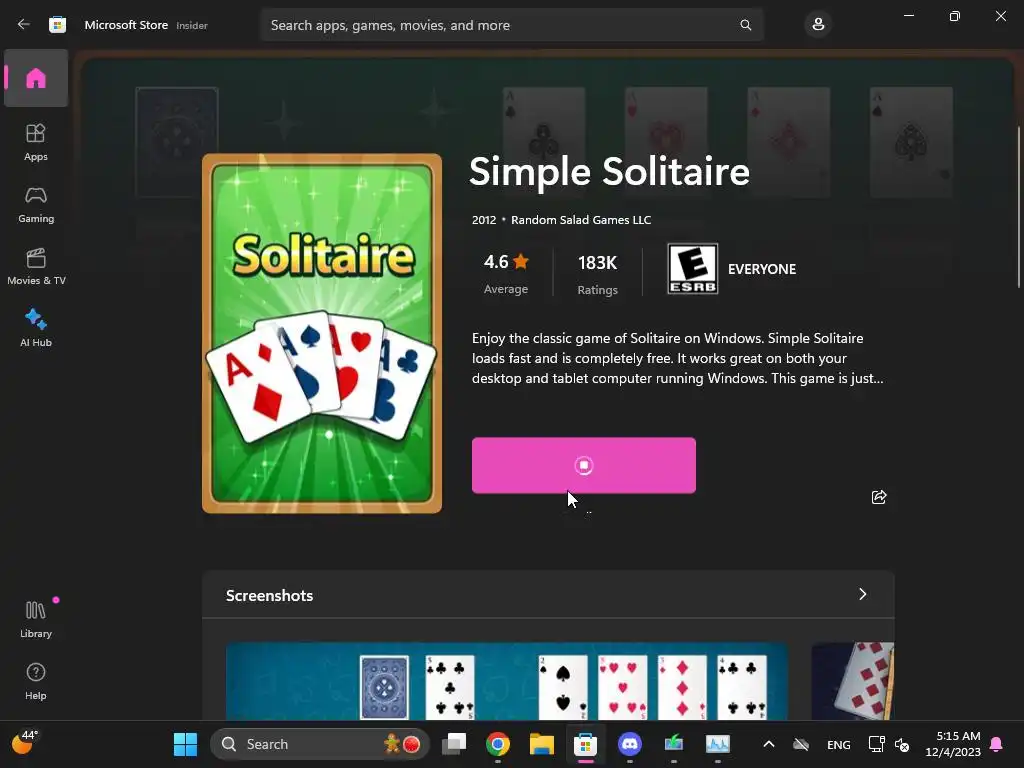Open the AI Hub
The height and width of the screenshot is (768, 1024).
(36, 328)
